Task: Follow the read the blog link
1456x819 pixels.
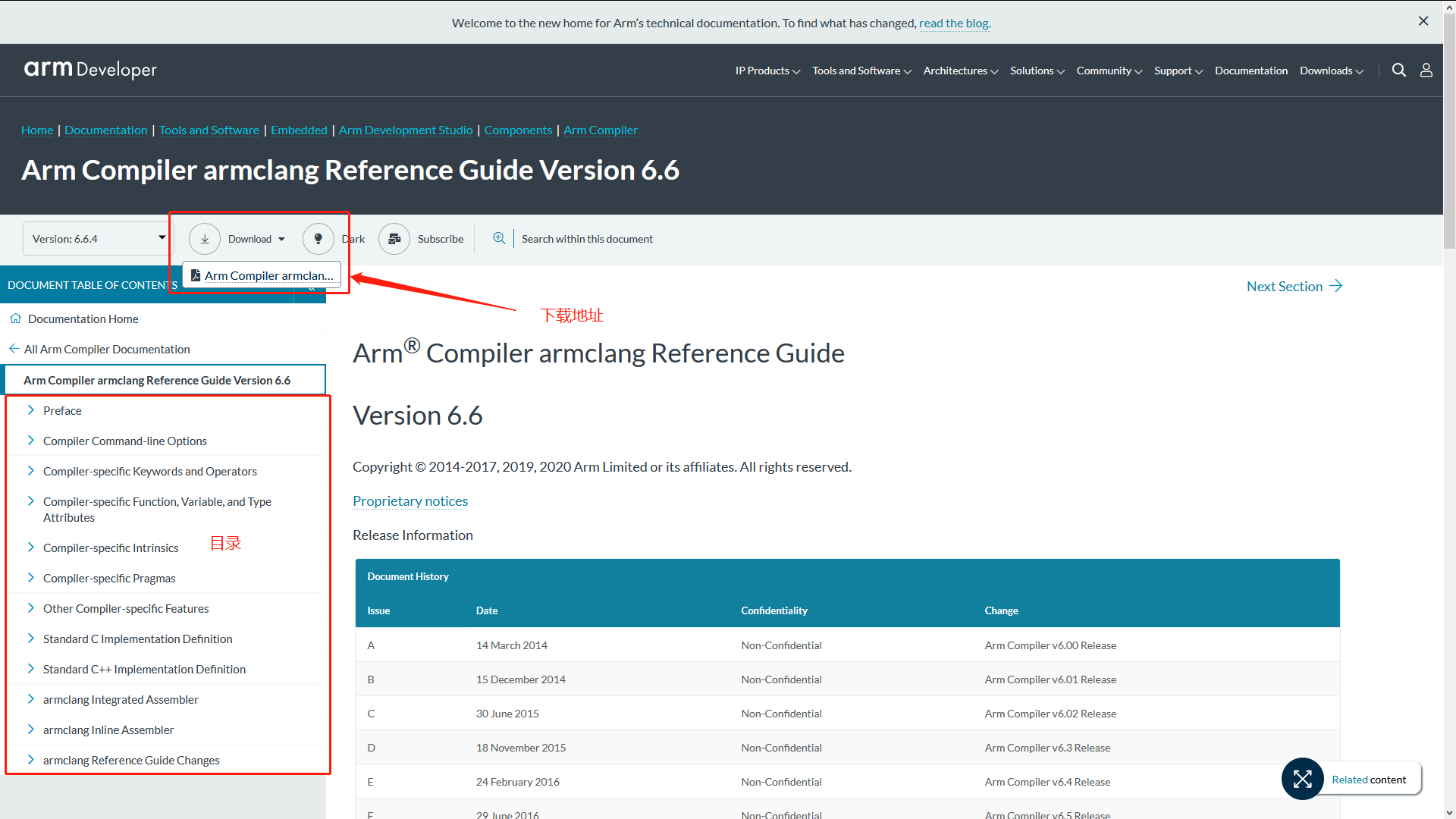Action: point(955,23)
